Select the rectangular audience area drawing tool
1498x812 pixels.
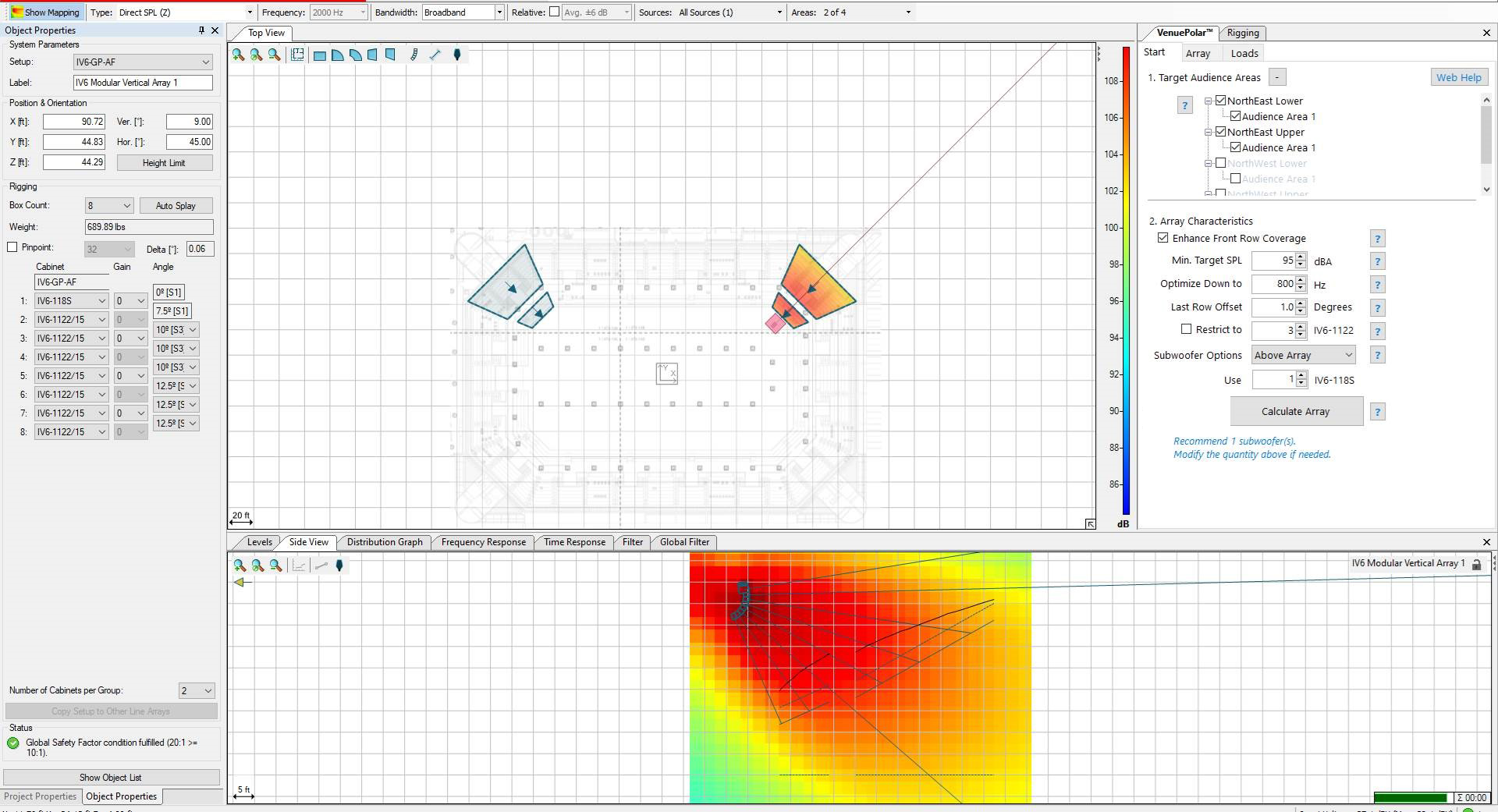[320, 55]
